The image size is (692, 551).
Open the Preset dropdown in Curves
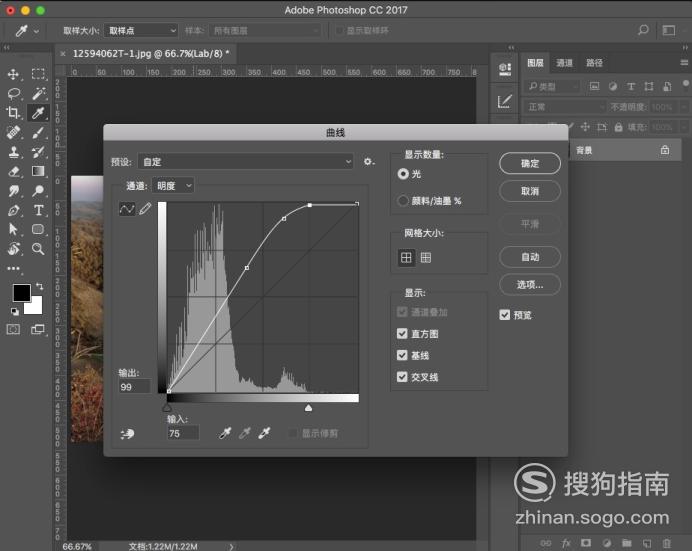(x=246, y=162)
